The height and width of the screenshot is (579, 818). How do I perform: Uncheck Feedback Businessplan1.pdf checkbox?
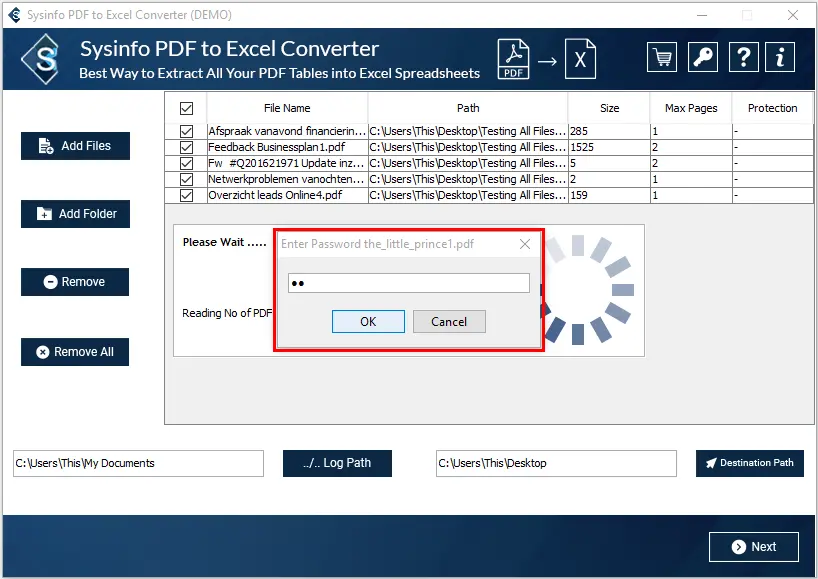[x=186, y=147]
